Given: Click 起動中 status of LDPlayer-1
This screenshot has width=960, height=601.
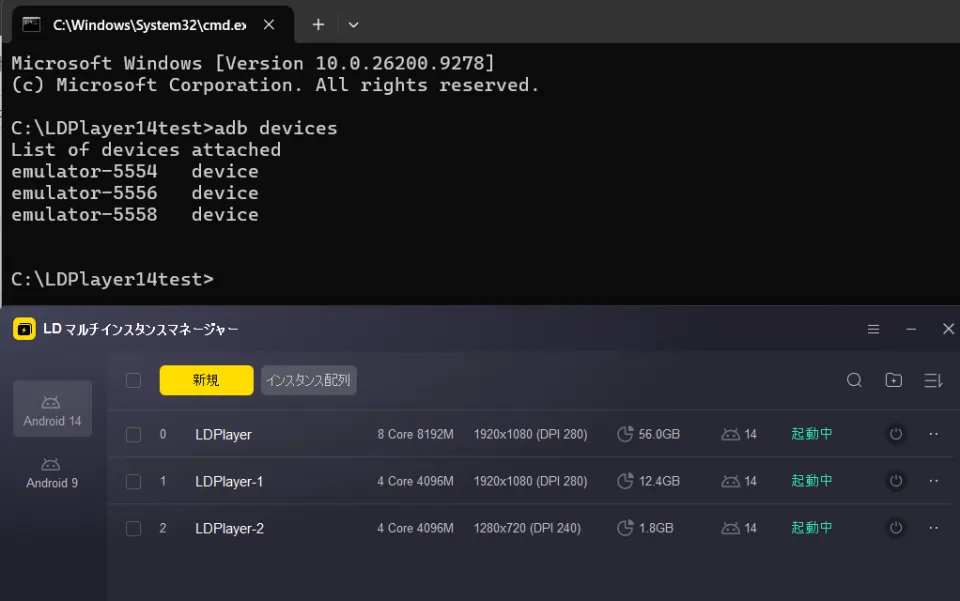Looking at the screenshot, I should [x=812, y=481].
